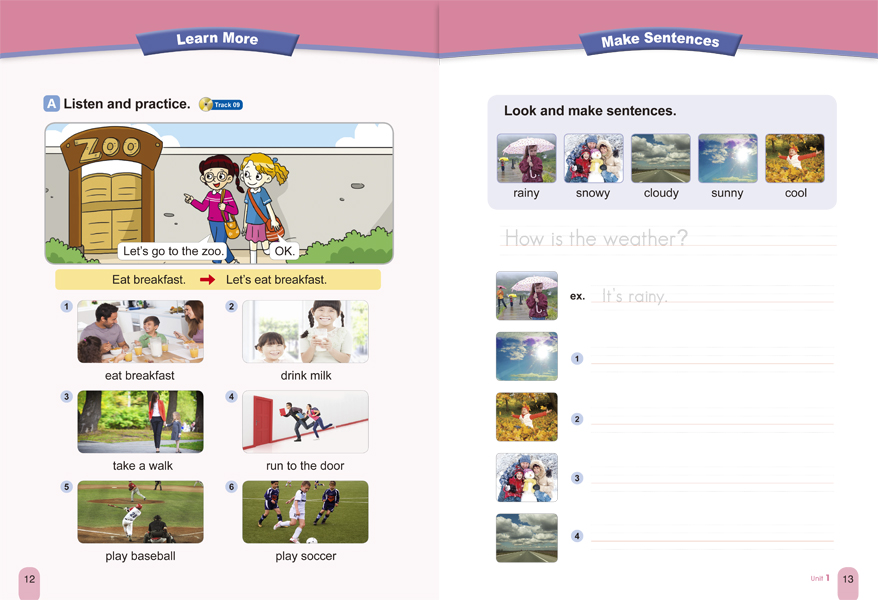Click the sunny sky photo for question 1

point(527,356)
